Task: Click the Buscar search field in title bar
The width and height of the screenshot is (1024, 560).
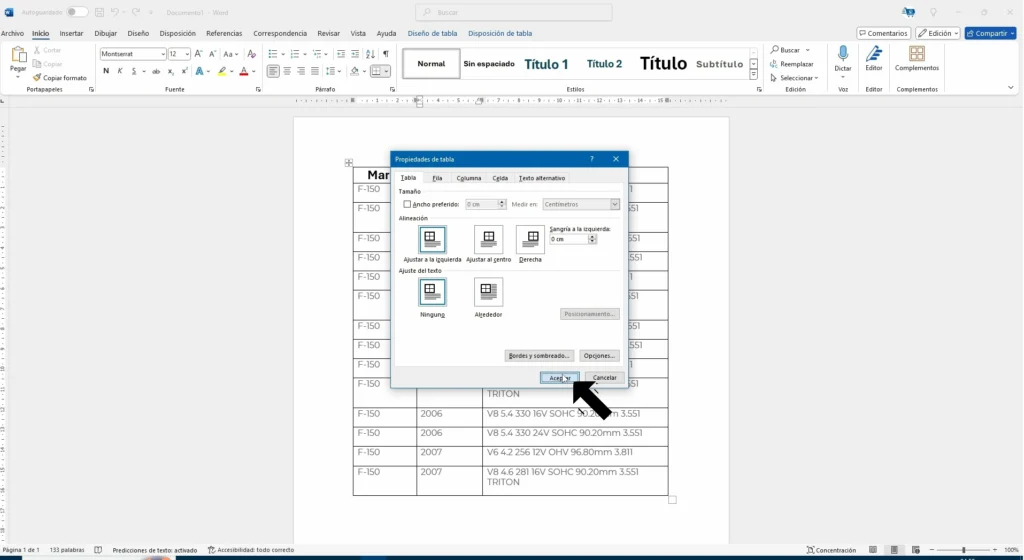Action: (x=514, y=12)
